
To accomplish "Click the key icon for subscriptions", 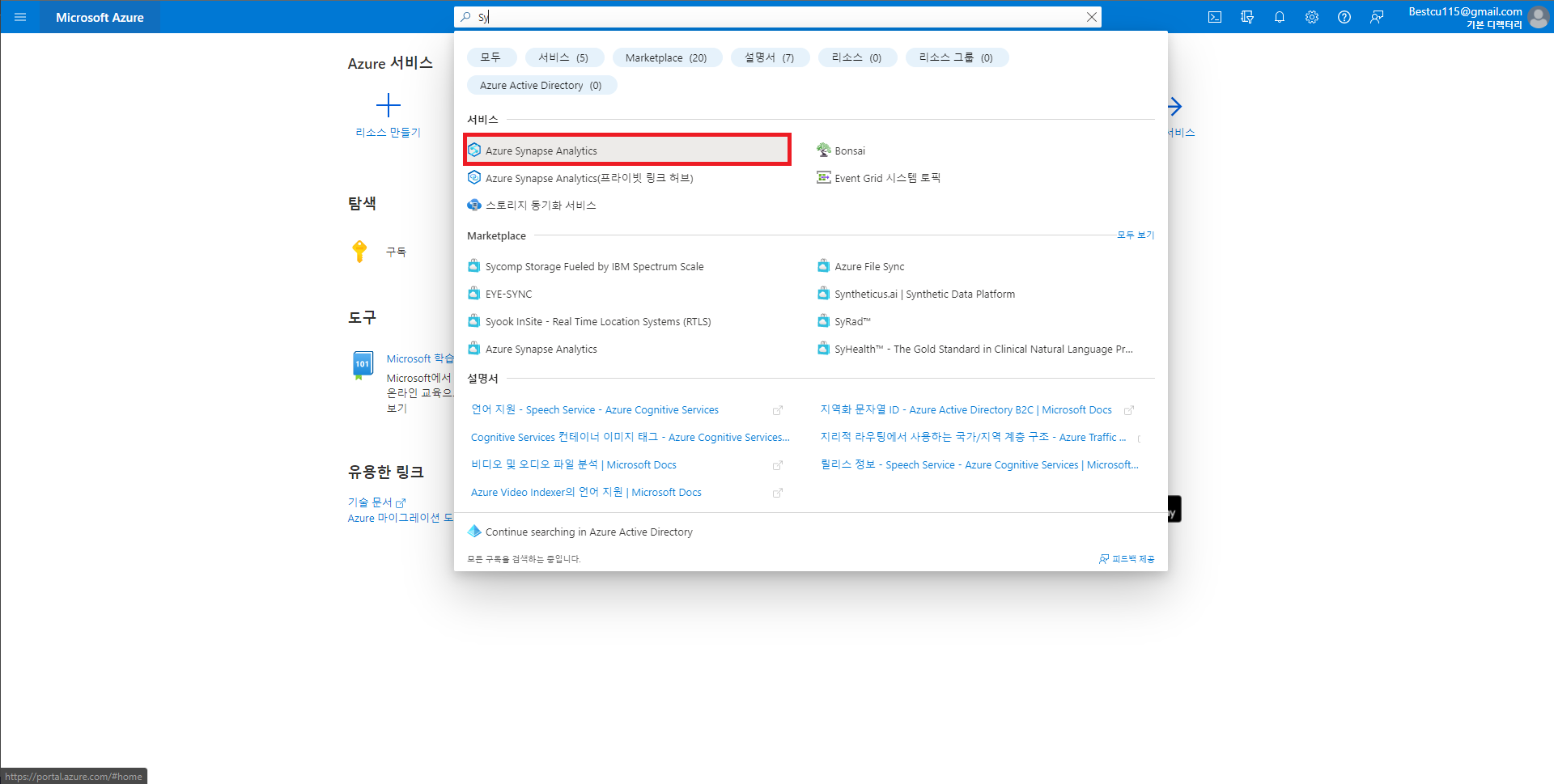I will [360, 252].
